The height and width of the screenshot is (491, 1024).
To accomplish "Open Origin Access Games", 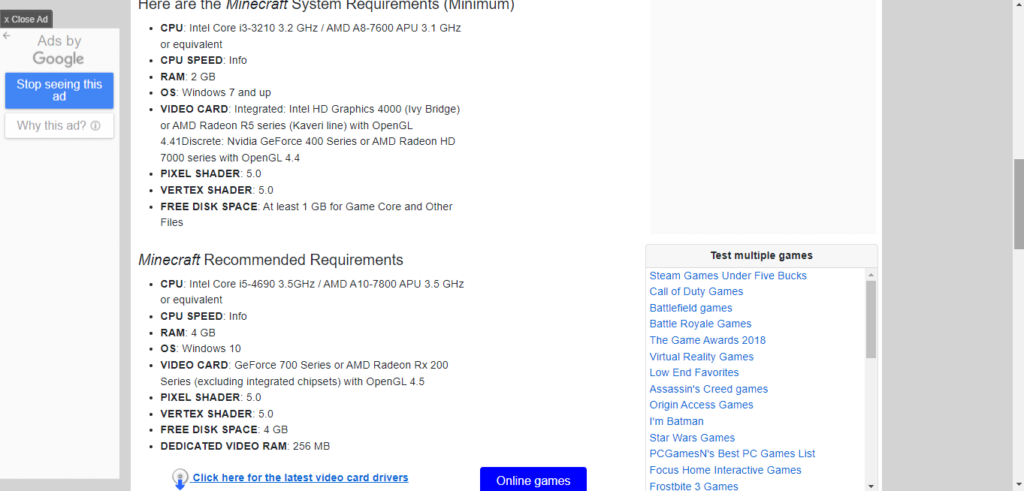I will 701,405.
